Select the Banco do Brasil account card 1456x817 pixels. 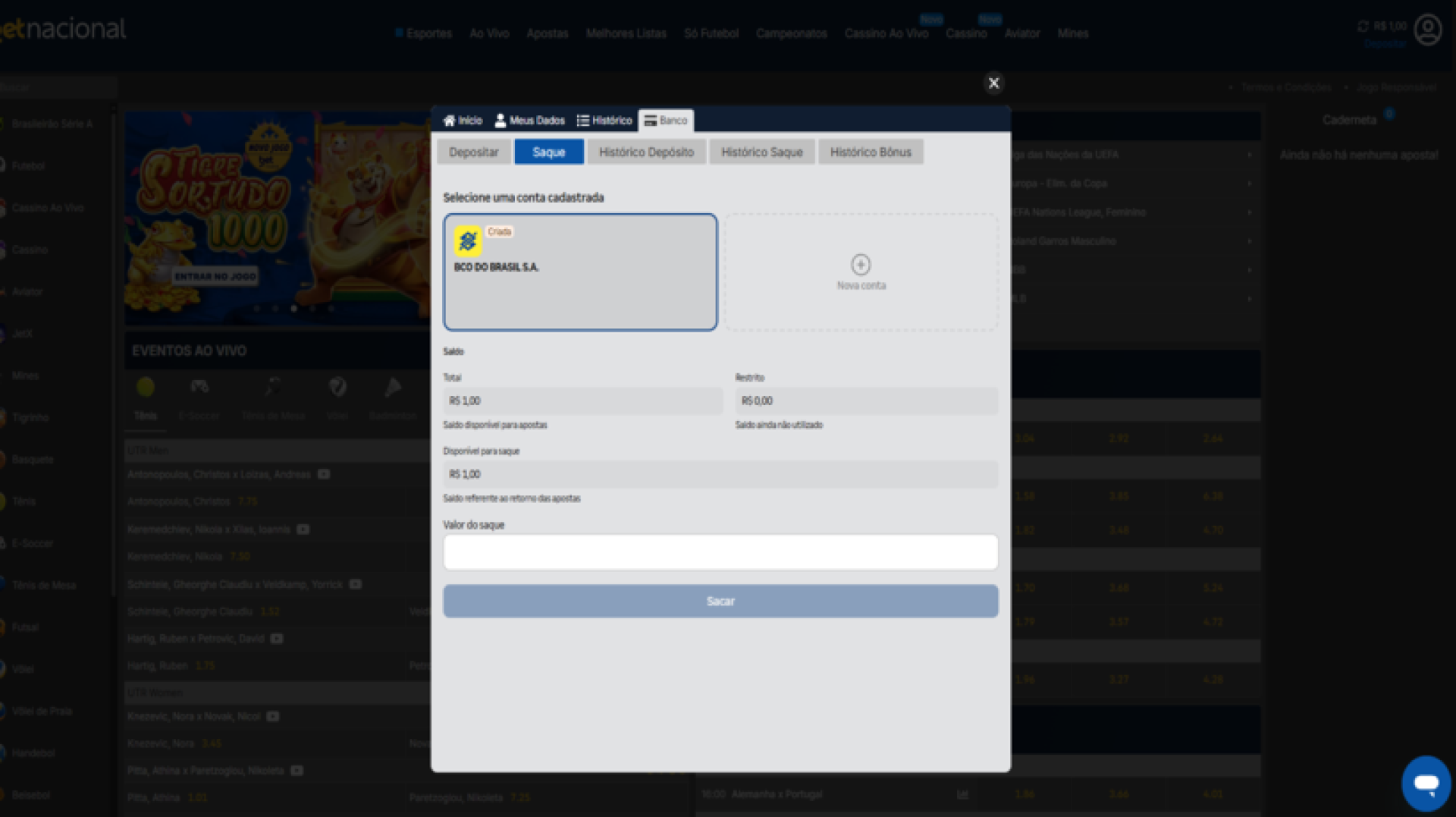point(580,272)
